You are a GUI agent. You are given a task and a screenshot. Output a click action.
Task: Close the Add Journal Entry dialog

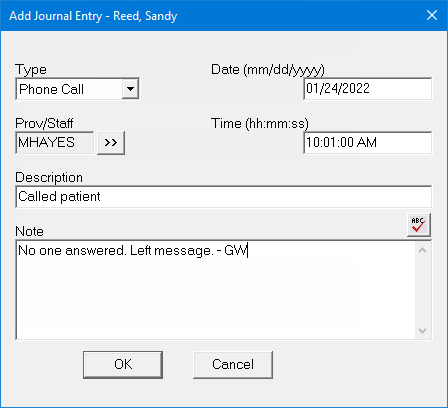click(x=432, y=15)
